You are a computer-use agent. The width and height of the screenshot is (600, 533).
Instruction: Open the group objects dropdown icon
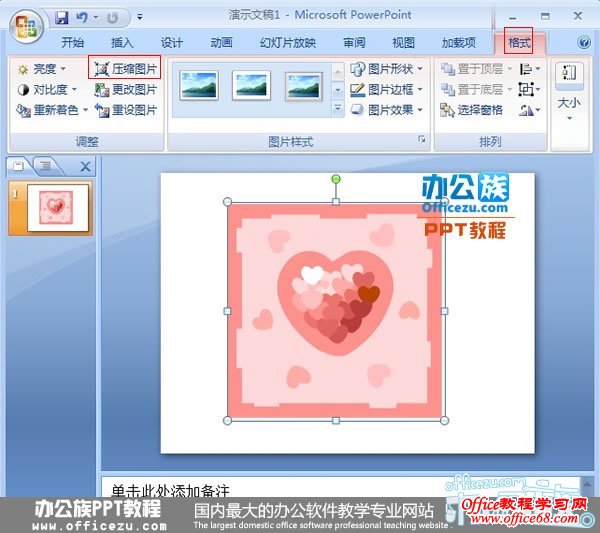(530, 90)
